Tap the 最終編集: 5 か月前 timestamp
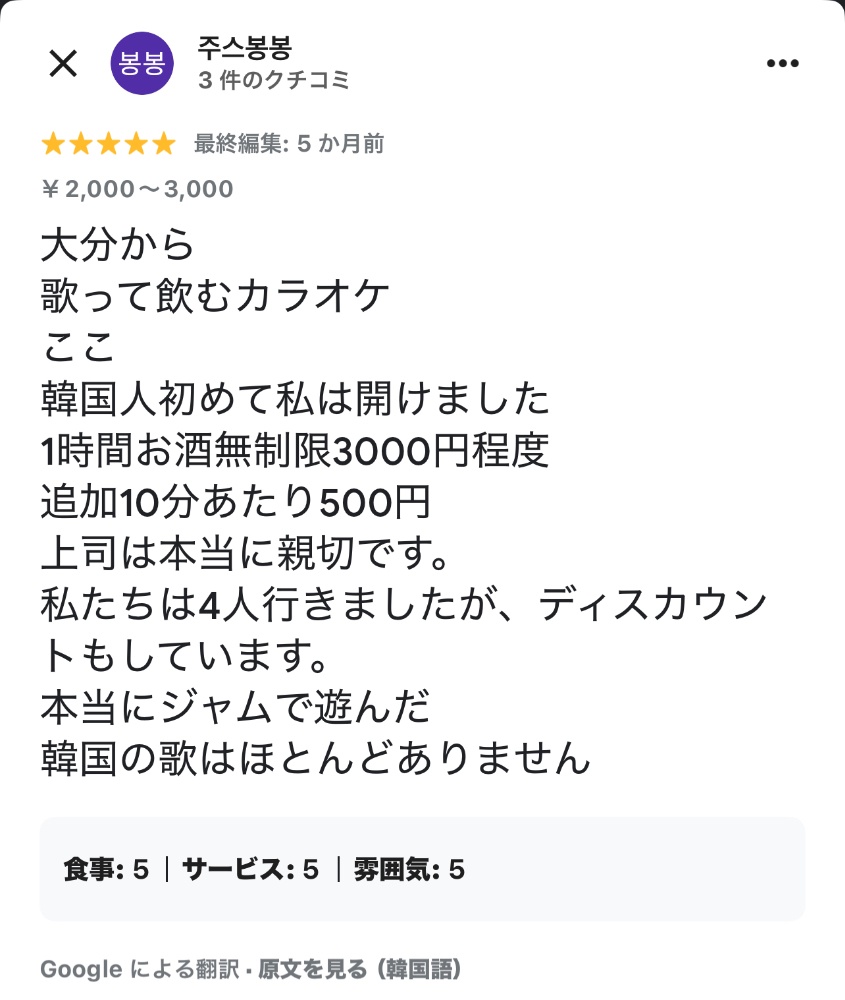This screenshot has width=845, height=1000. (289, 144)
